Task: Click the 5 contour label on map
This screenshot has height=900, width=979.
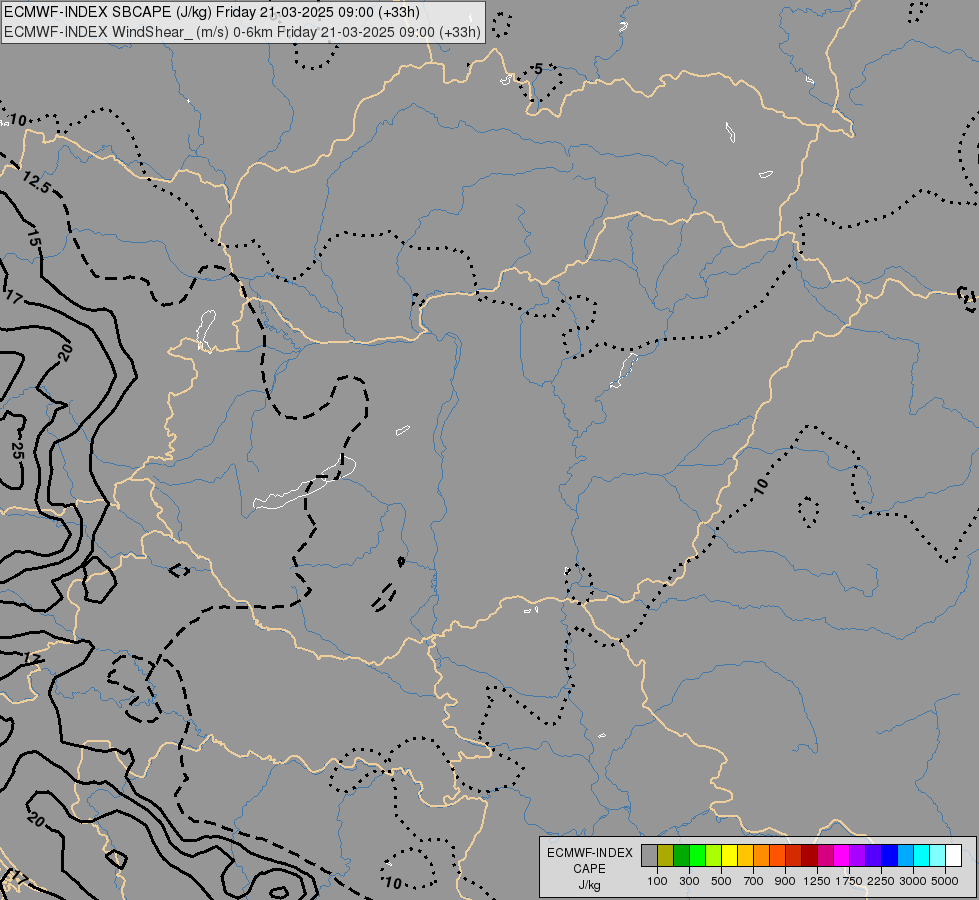Action: pyautogui.click(x=538, y=69)
